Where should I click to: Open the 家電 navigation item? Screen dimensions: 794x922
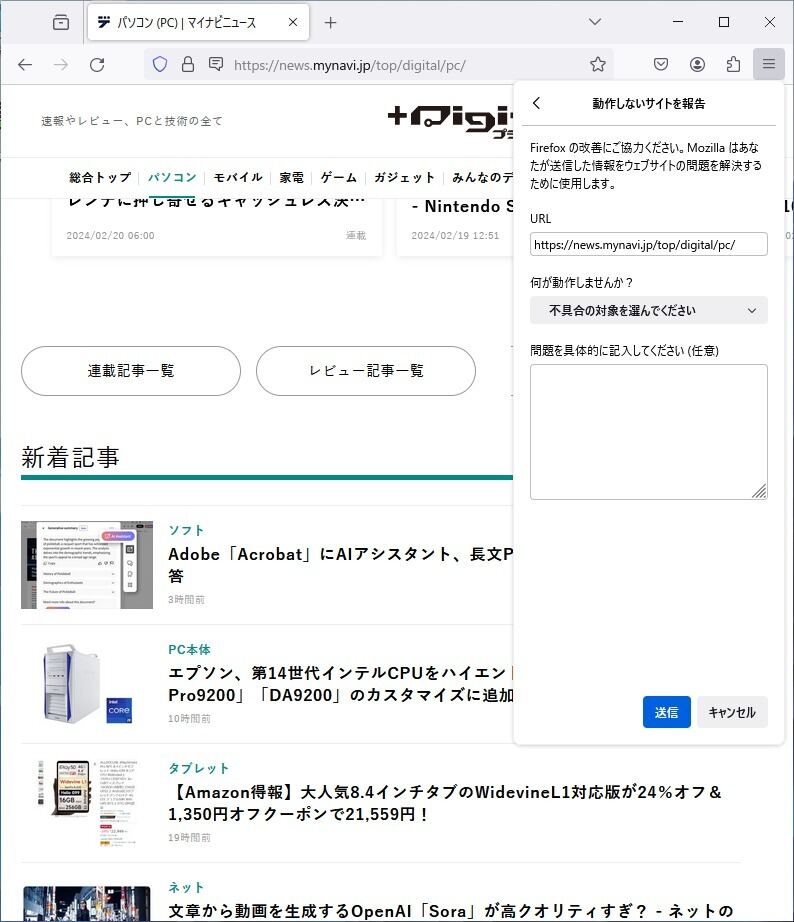click(292, 177)
